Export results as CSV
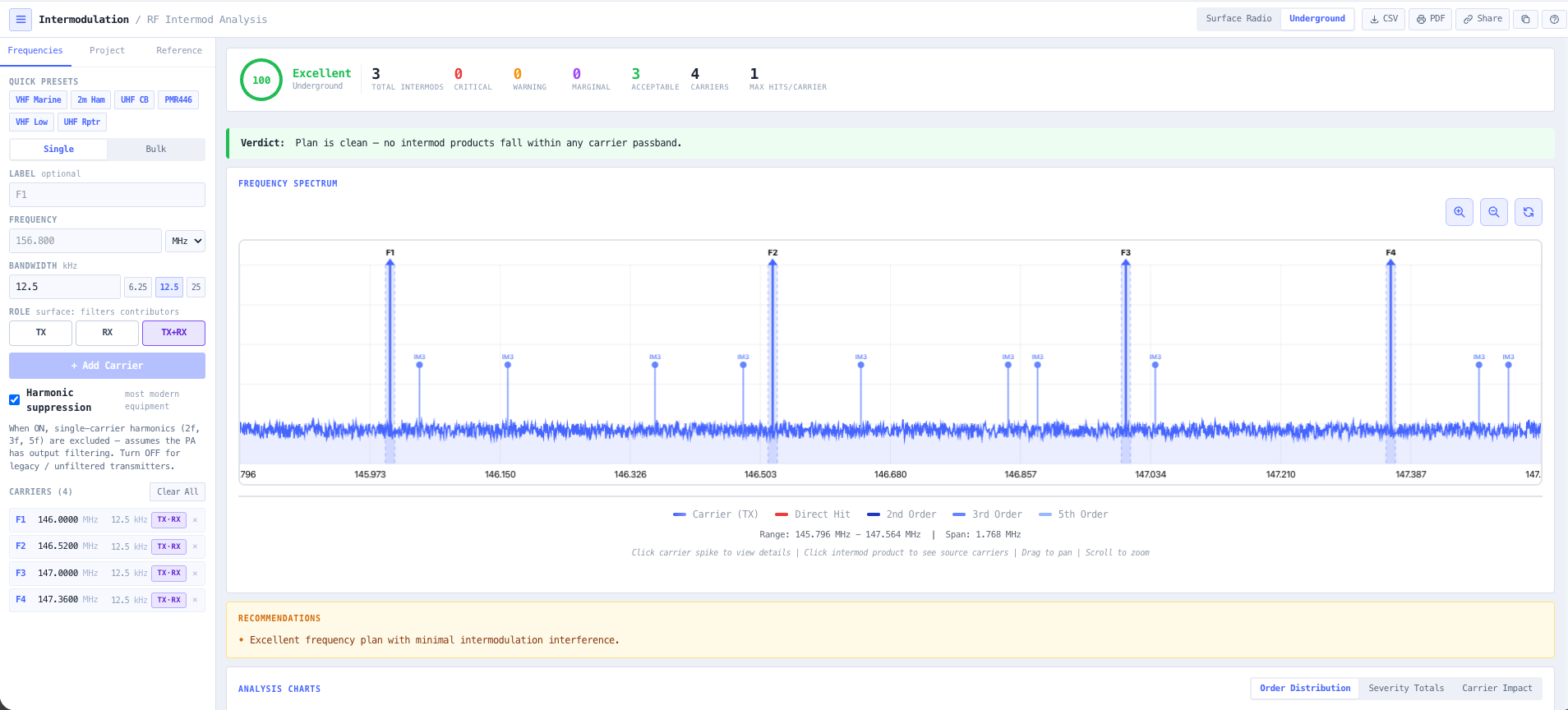The width and height of the screenshot is (1568, 710). pyautogui.click(x=1384, y=19)
